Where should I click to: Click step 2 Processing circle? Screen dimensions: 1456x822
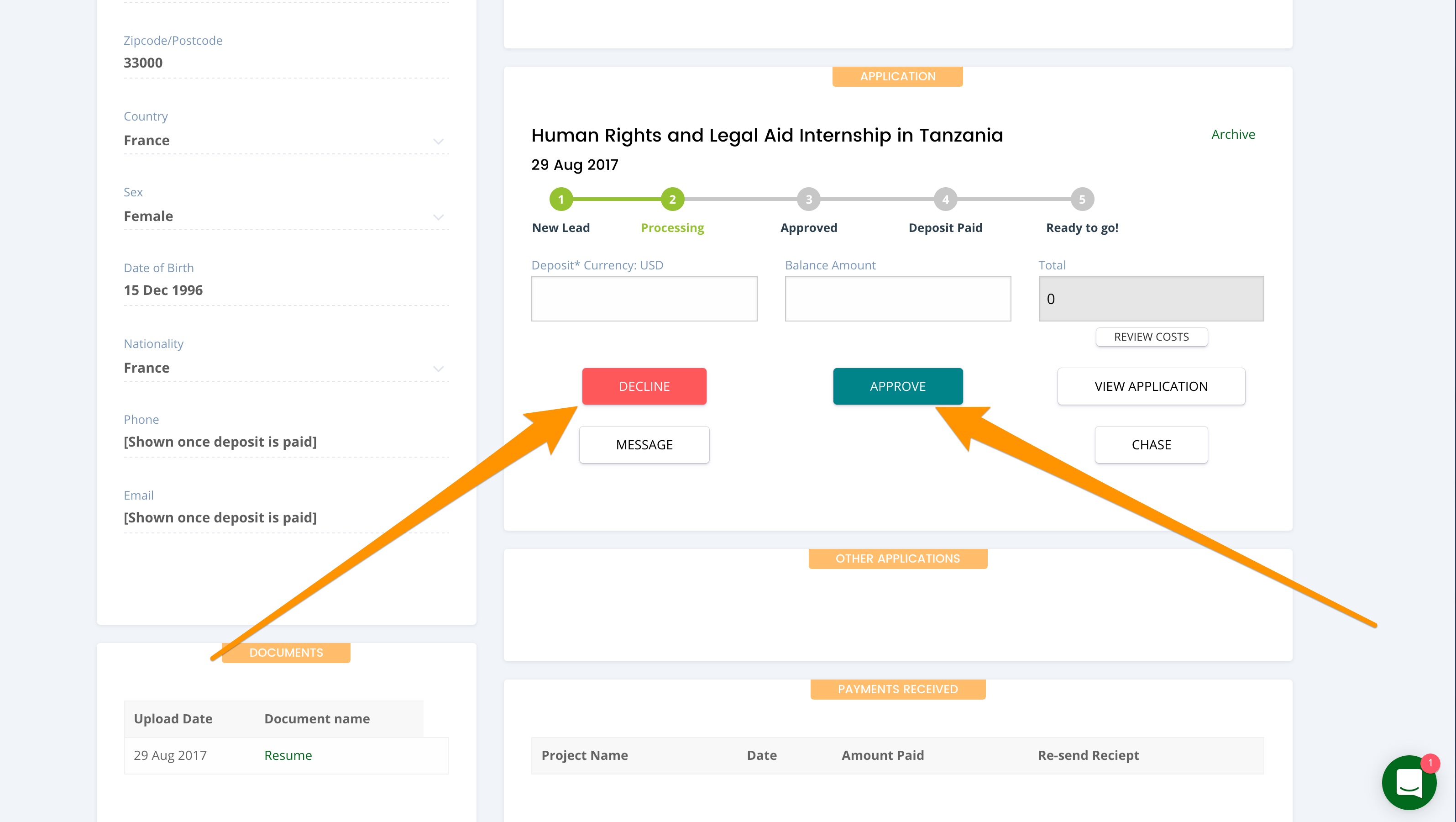[672, 199]
